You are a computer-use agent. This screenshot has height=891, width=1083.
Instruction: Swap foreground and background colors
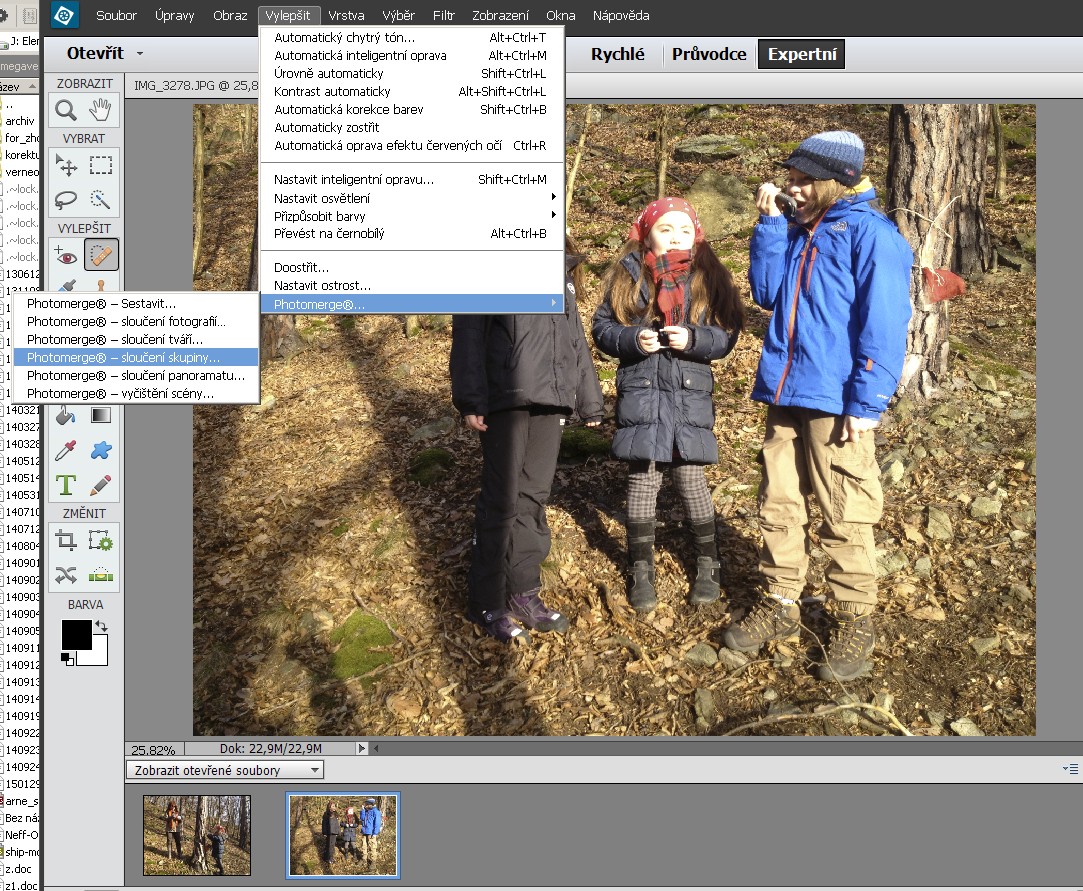pyautogui.click(x=101, y=627)
